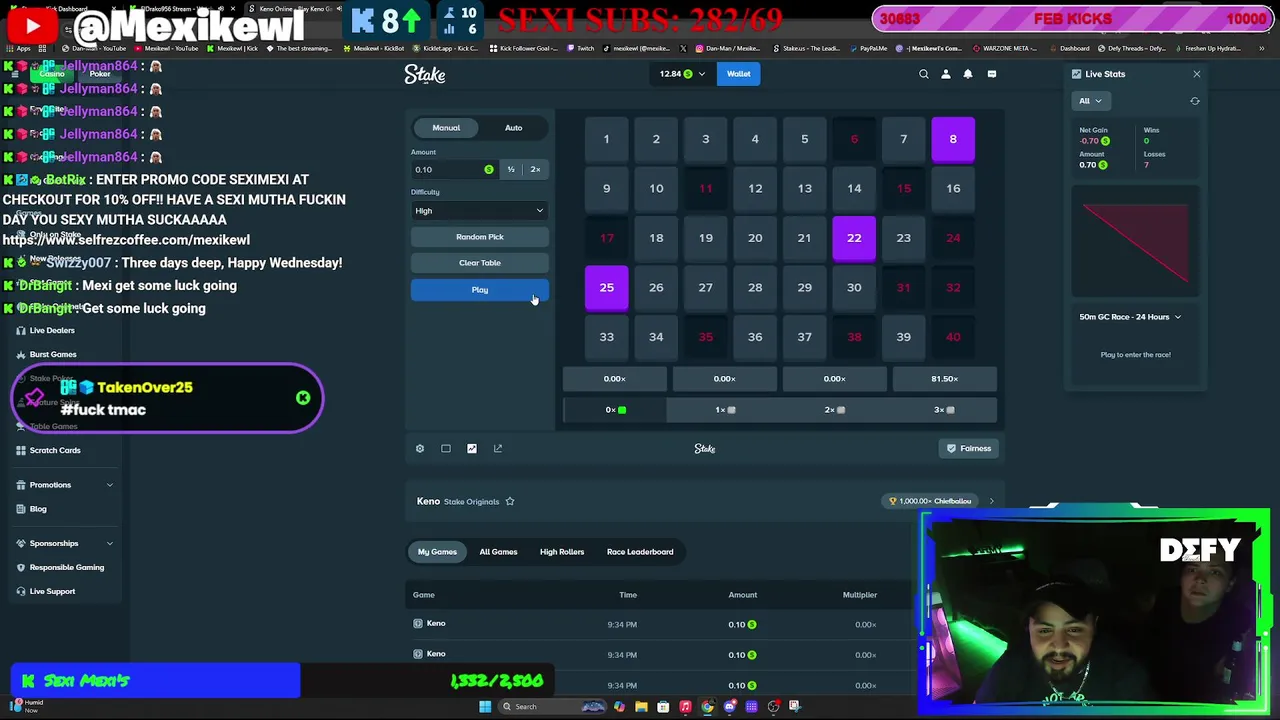Screen dimensions: 1280x720
Task: Double the bet with 2× button
Action: tap(535, 170)
